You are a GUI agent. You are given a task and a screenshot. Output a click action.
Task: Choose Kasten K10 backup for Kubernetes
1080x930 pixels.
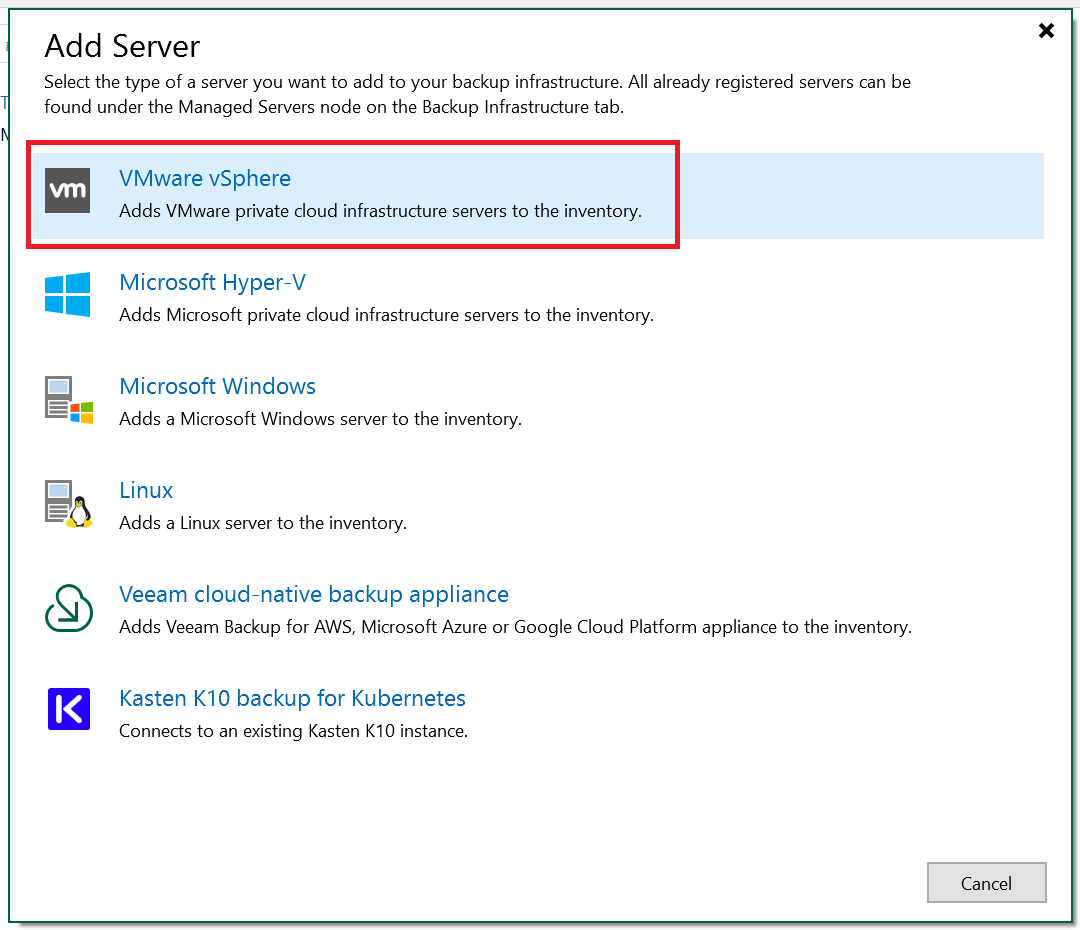point(293,699)
